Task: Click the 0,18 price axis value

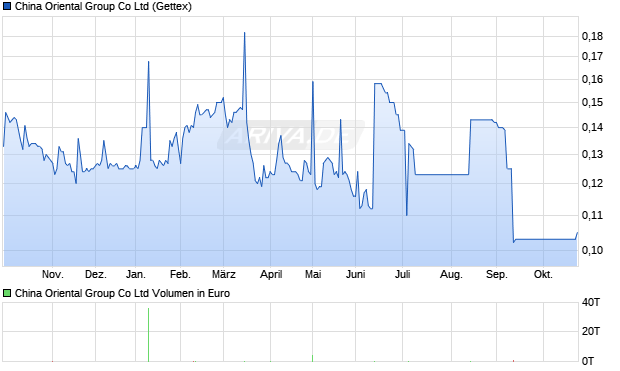Action: 592,36
